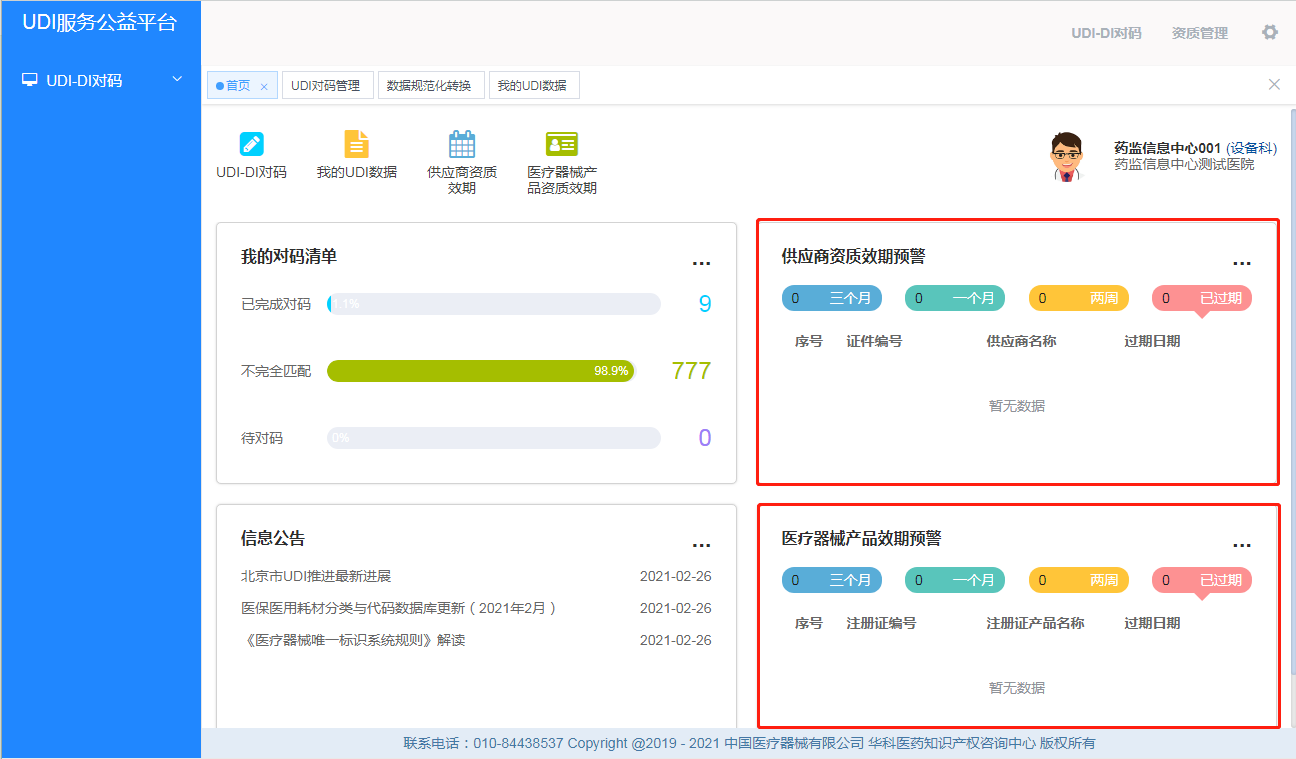The height and width of the screenshot is (759, 1296).
Task: Open more options for 我的对码清单
Action: pos(701,263)
